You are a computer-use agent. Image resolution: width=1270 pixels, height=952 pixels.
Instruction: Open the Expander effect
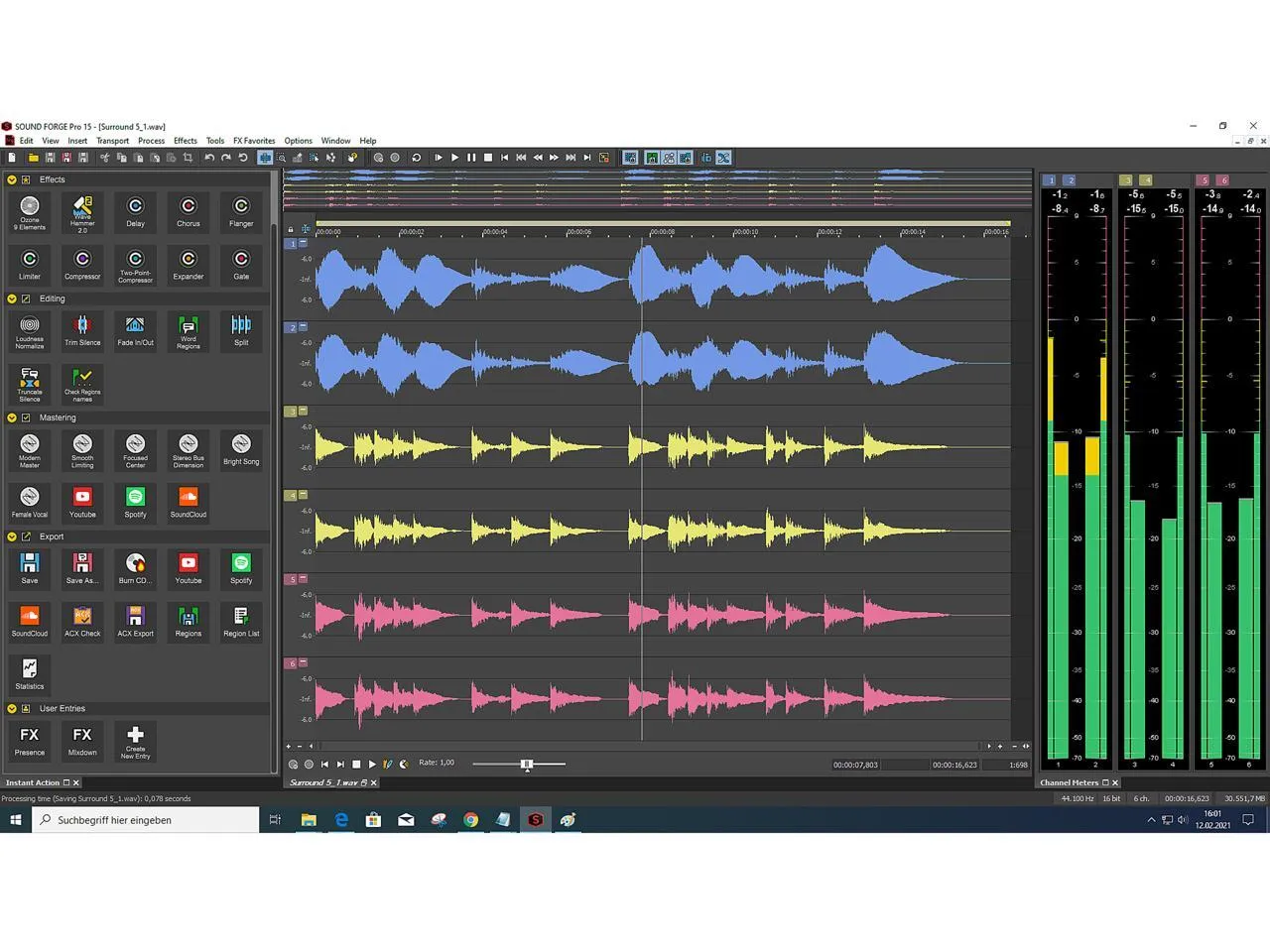pyautogui.click(x=189, y=264)
